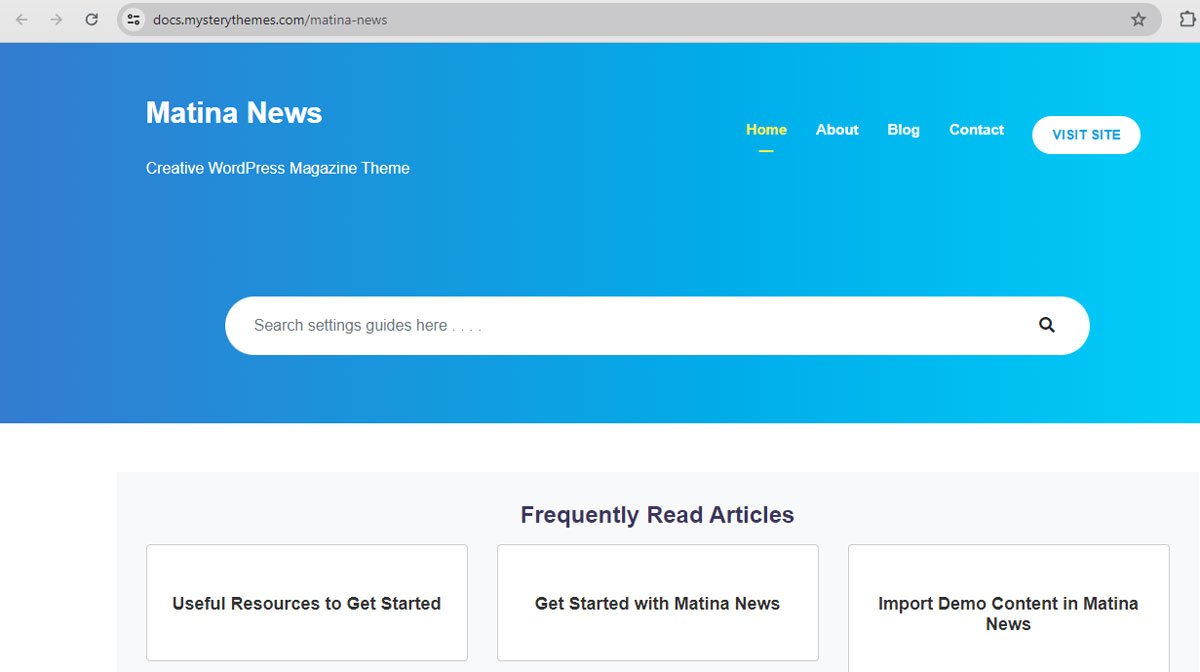1200x672 pixels.
Task: Click the VISIT SITE button
Action: (1086, 135)
